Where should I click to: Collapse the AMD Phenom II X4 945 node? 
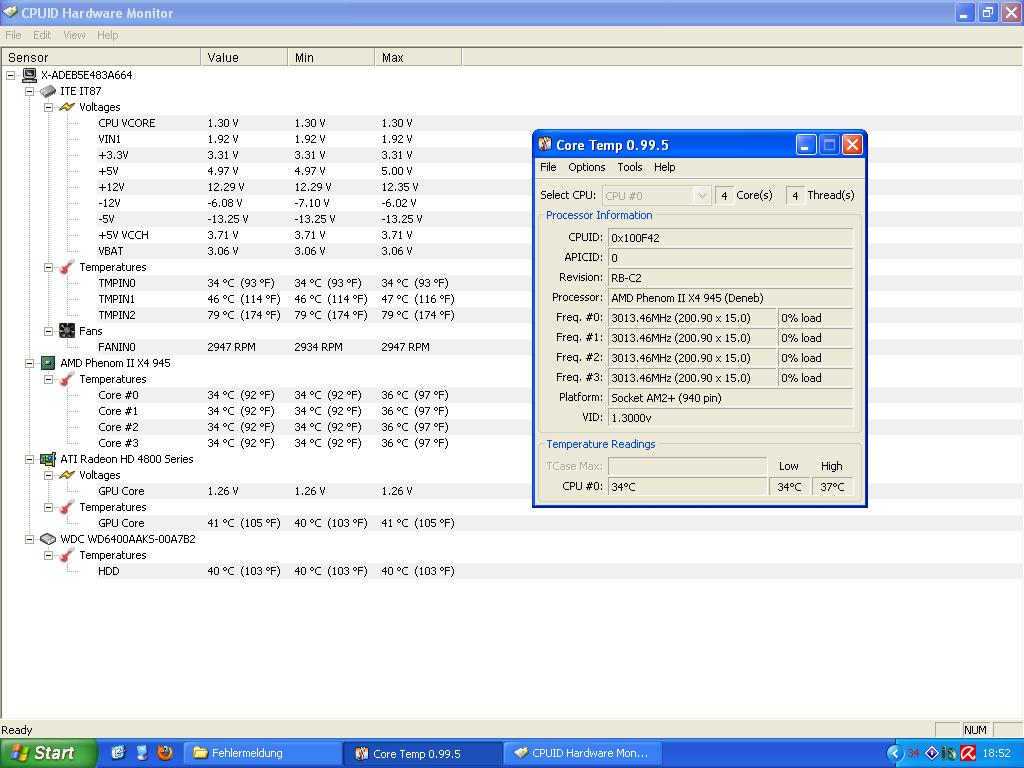coord(29,363)
